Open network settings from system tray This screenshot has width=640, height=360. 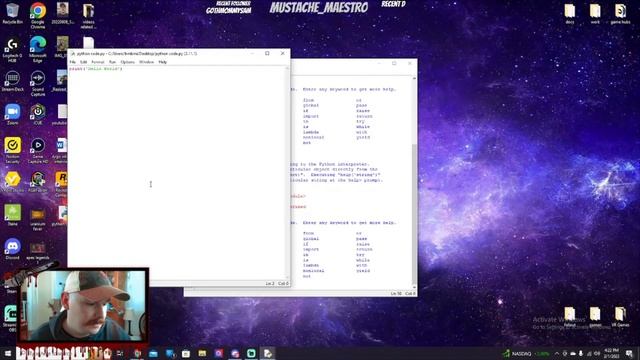[589, 353]
